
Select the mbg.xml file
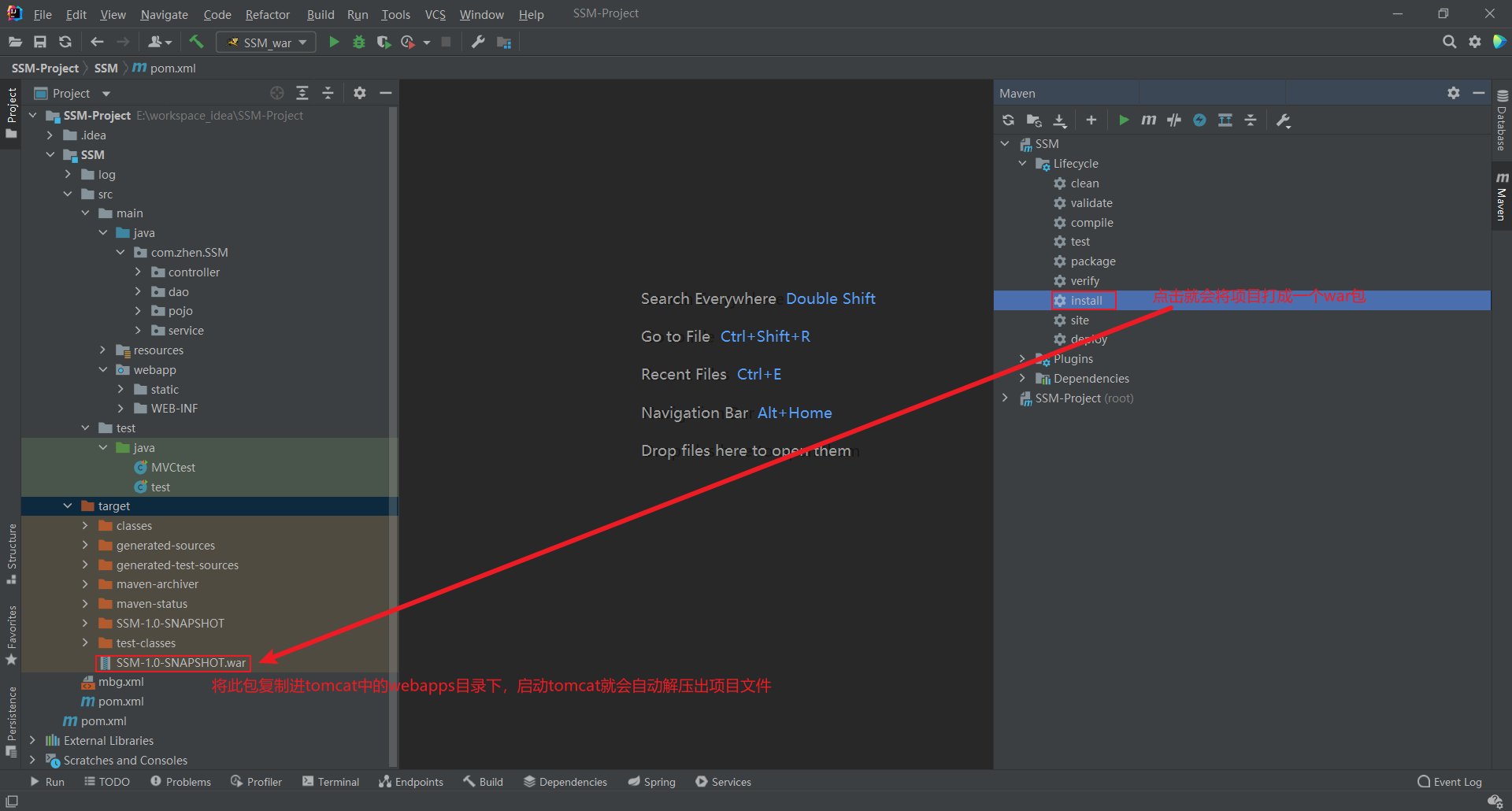(120, 682)
